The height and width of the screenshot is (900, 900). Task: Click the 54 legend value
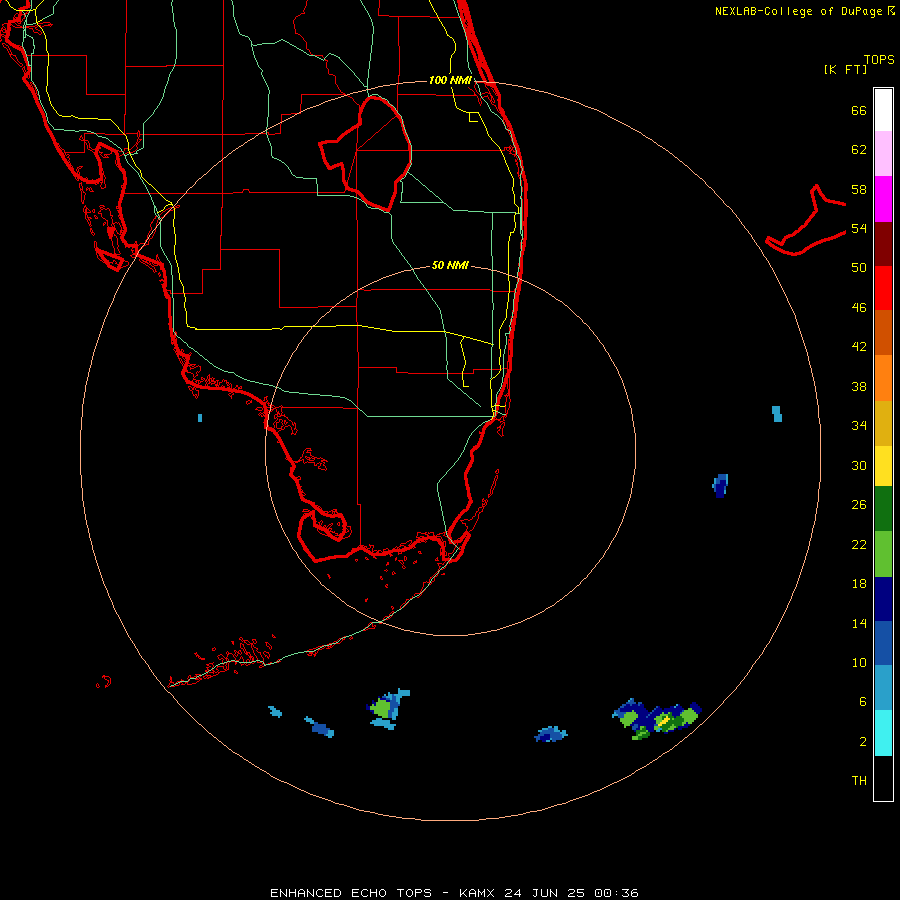(x=859, y=228)
